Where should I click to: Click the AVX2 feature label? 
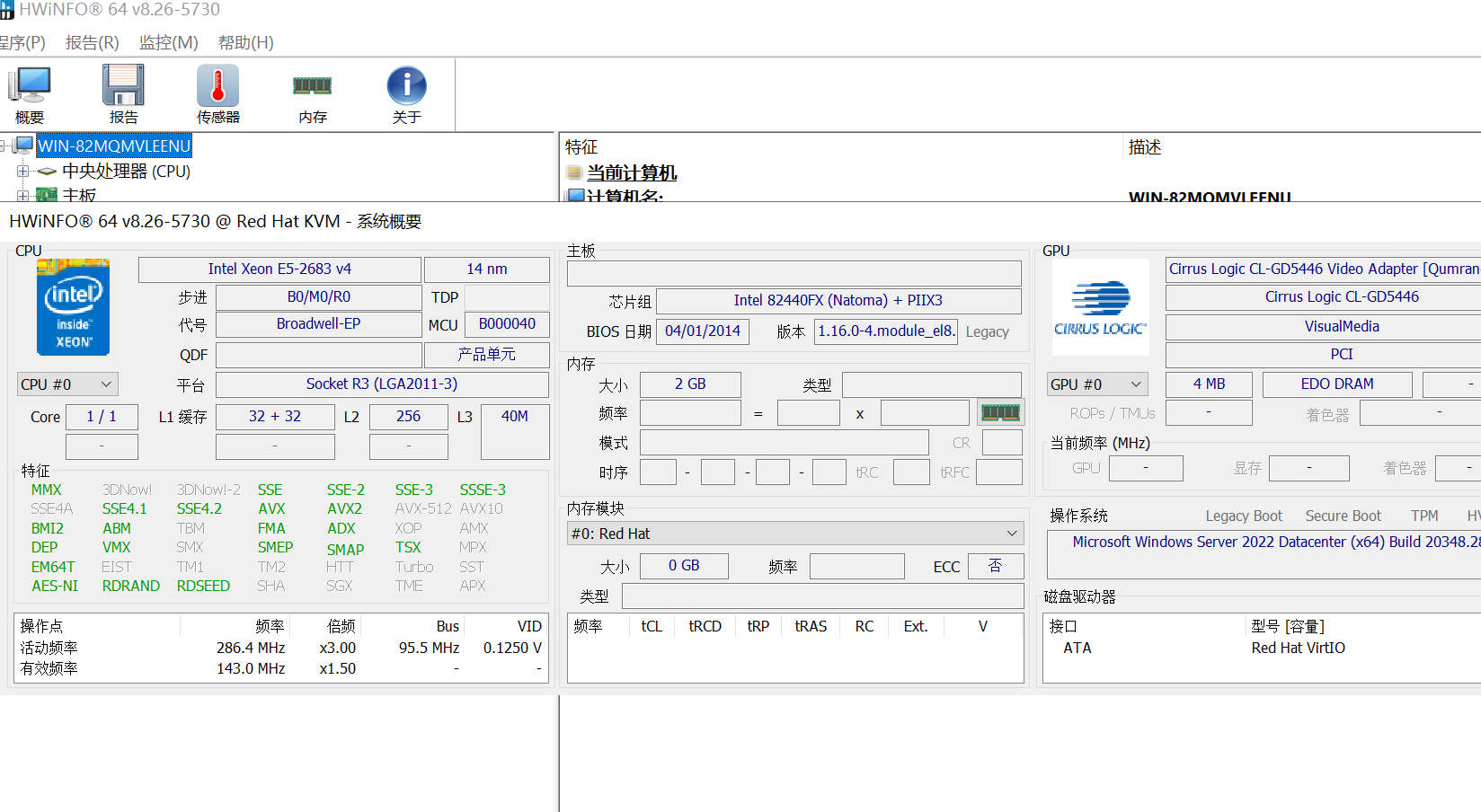coord(344,509)
